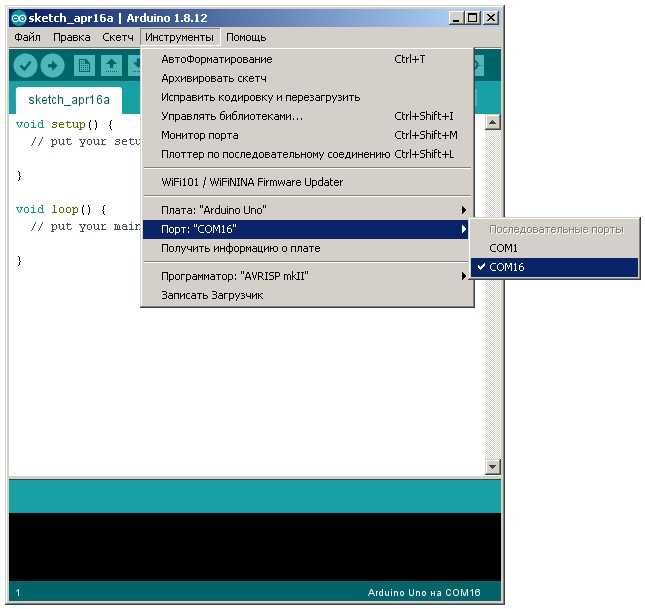Image resolution: width=645 pixels, height=609 pixels.
Task: Open the Помощь menu
Action: pyautogui.click(x=246, y=37)
